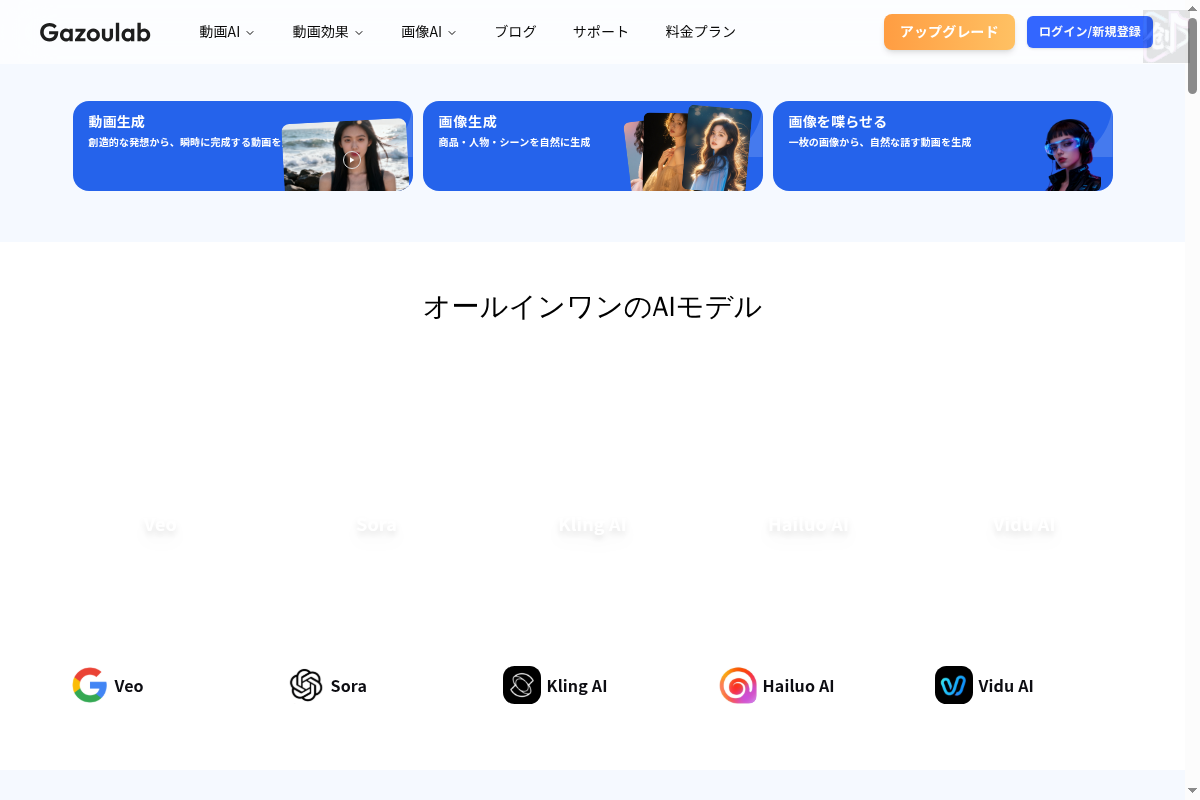Screen dimensions: 1200x800
Task: Open the ブログ page
Action: tap(514, 31)
